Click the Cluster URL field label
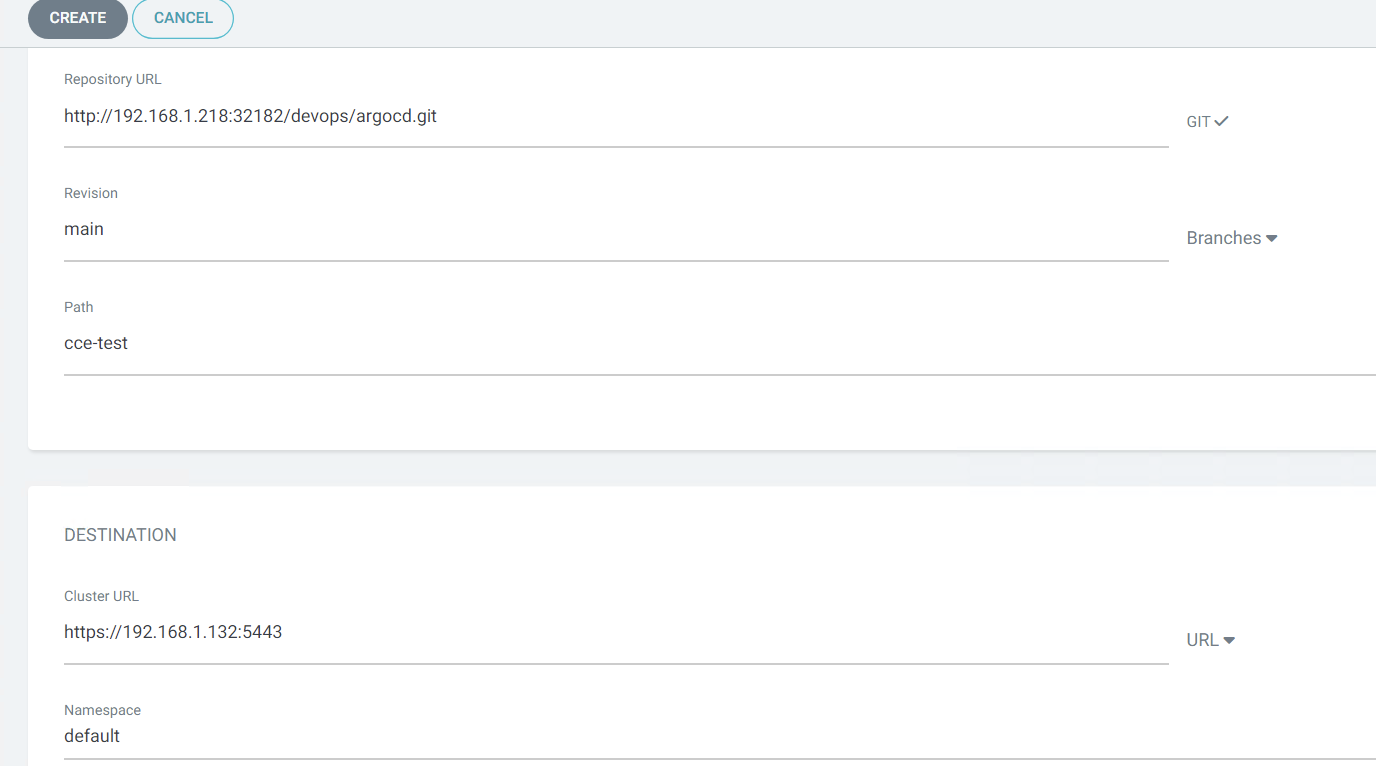1376x766 pixels. [x=101, y=597]
